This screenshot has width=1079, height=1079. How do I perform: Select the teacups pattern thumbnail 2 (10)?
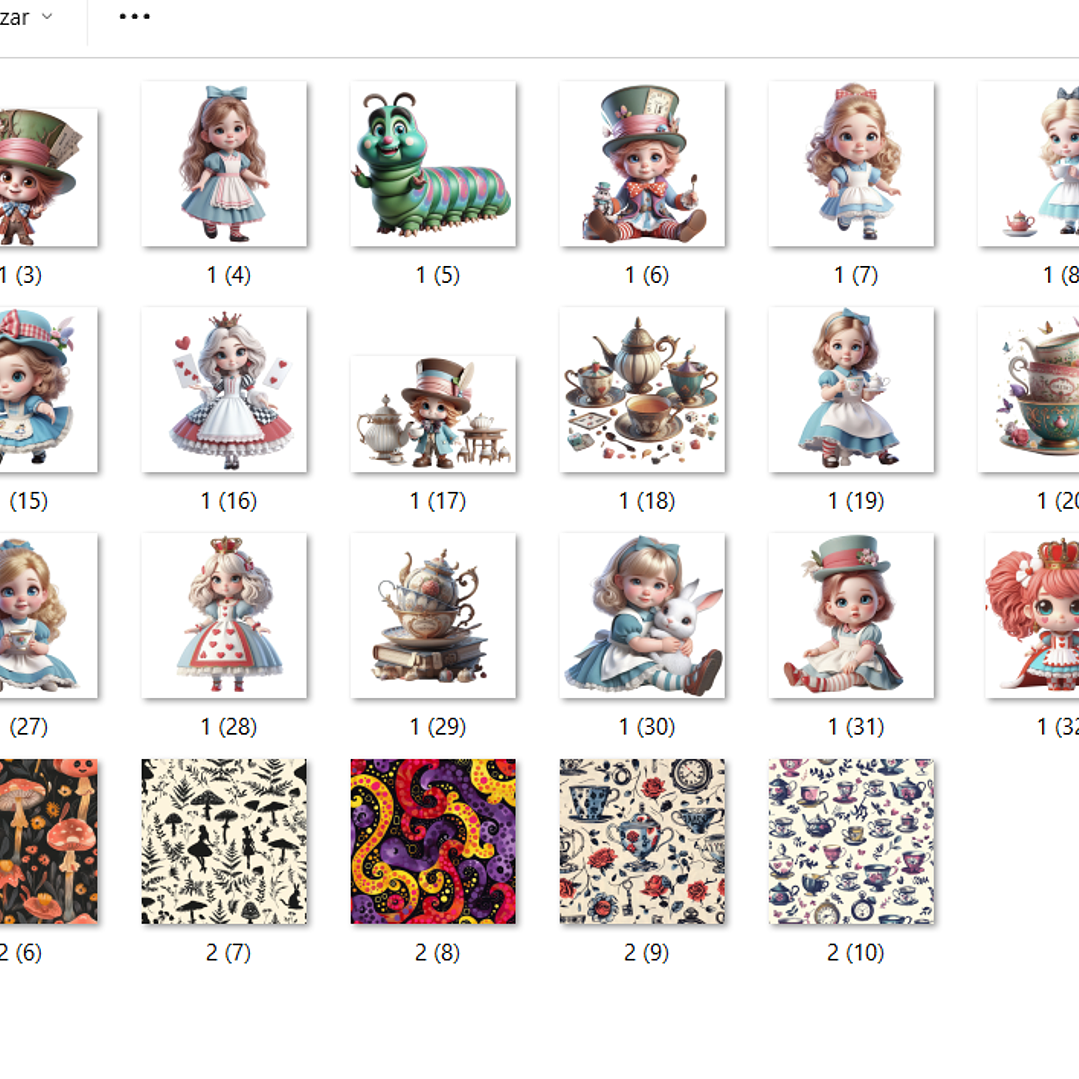click(851, 842)
